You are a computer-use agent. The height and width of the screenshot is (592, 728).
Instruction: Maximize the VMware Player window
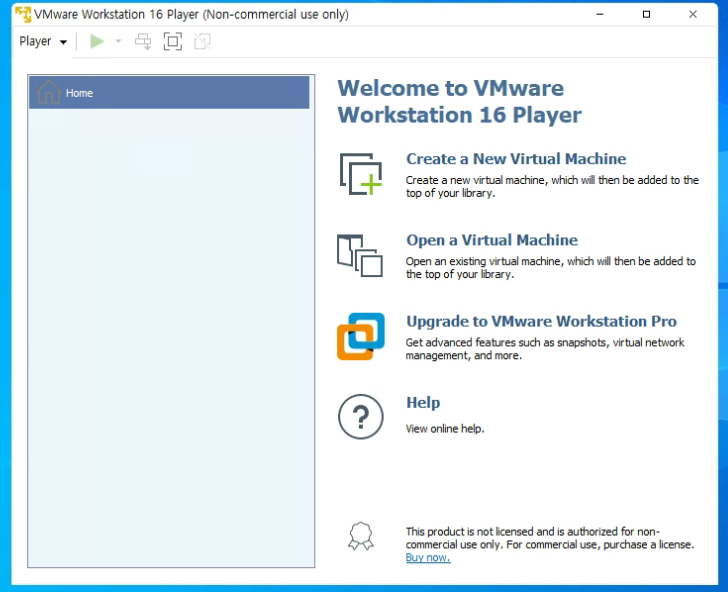click(646, 14)
